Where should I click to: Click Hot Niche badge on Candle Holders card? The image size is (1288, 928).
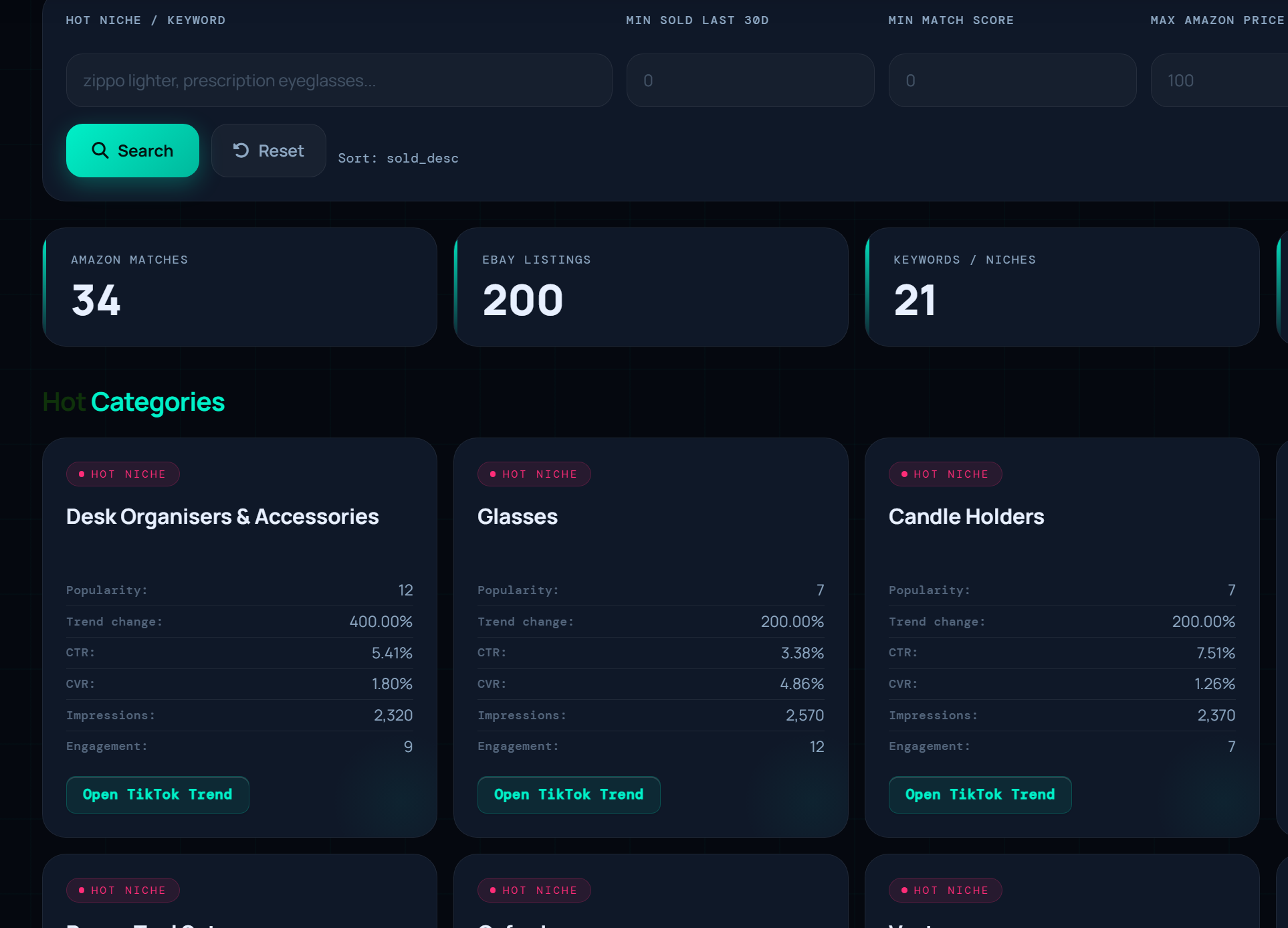click(945, 474)
